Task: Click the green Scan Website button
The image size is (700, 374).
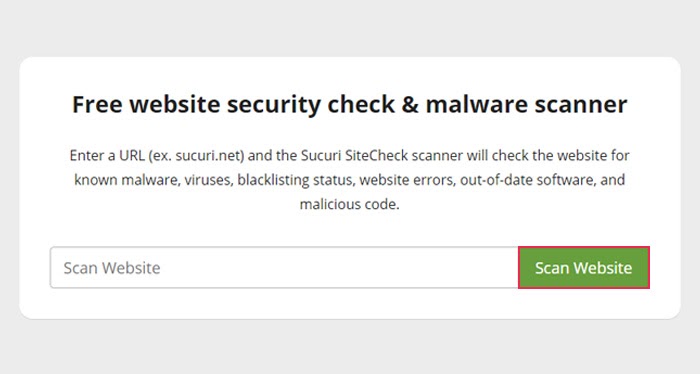Action: [583, 267]
